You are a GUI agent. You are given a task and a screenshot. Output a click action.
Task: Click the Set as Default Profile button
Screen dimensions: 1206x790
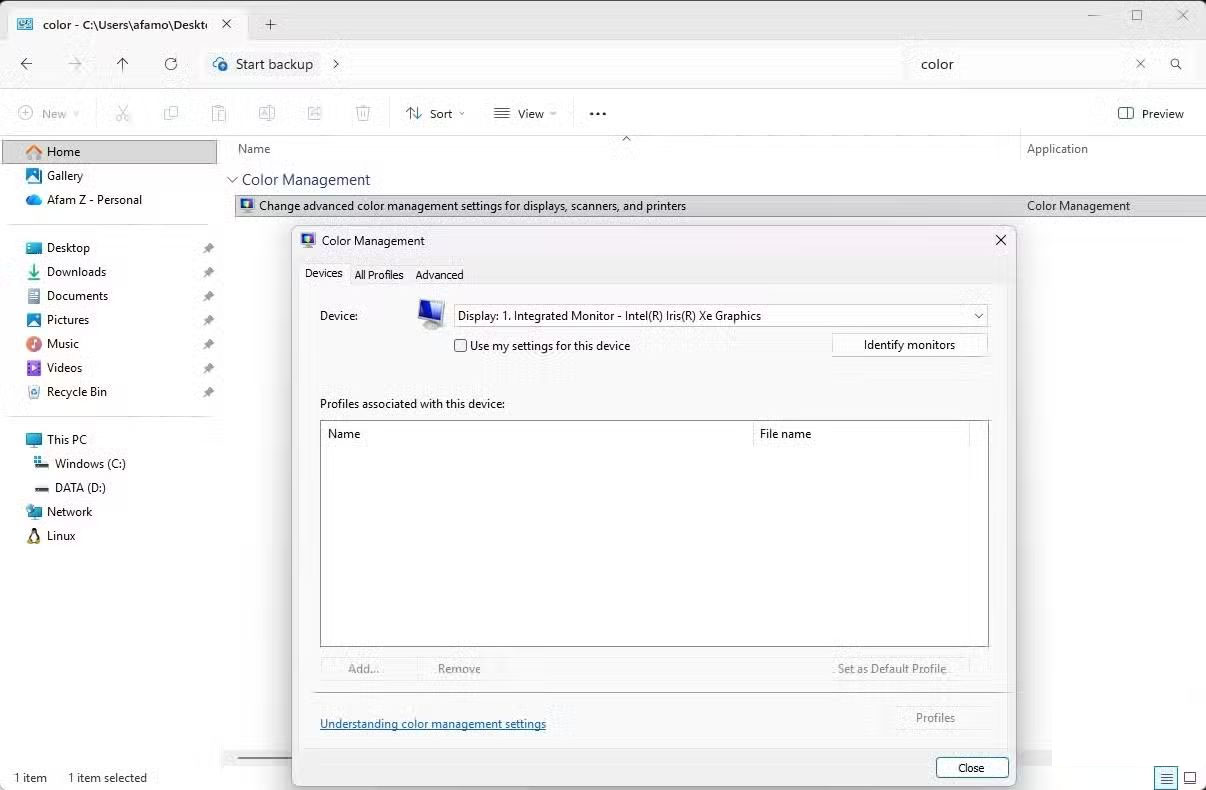[892, 669]
